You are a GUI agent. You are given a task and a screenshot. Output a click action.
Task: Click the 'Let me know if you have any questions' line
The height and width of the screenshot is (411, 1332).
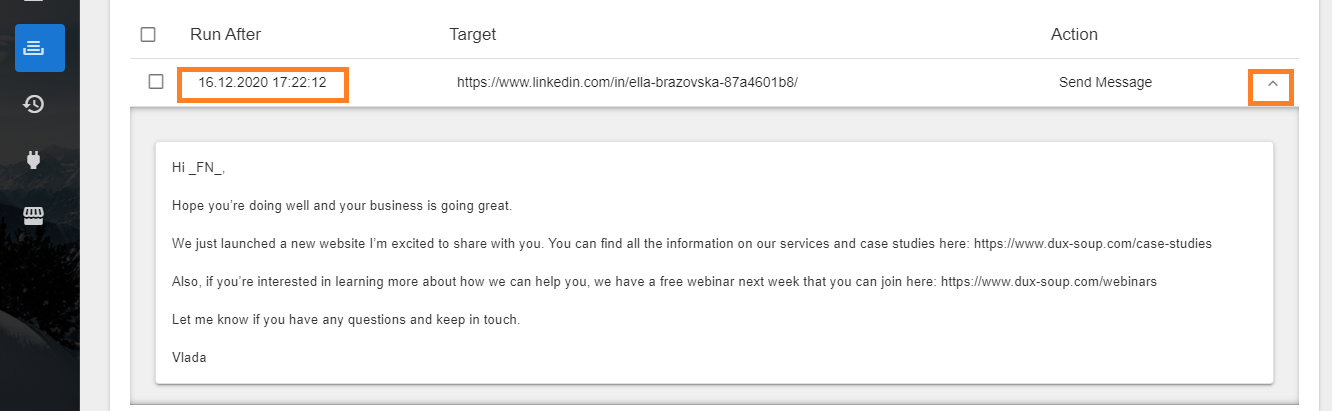tap(346, 320)
